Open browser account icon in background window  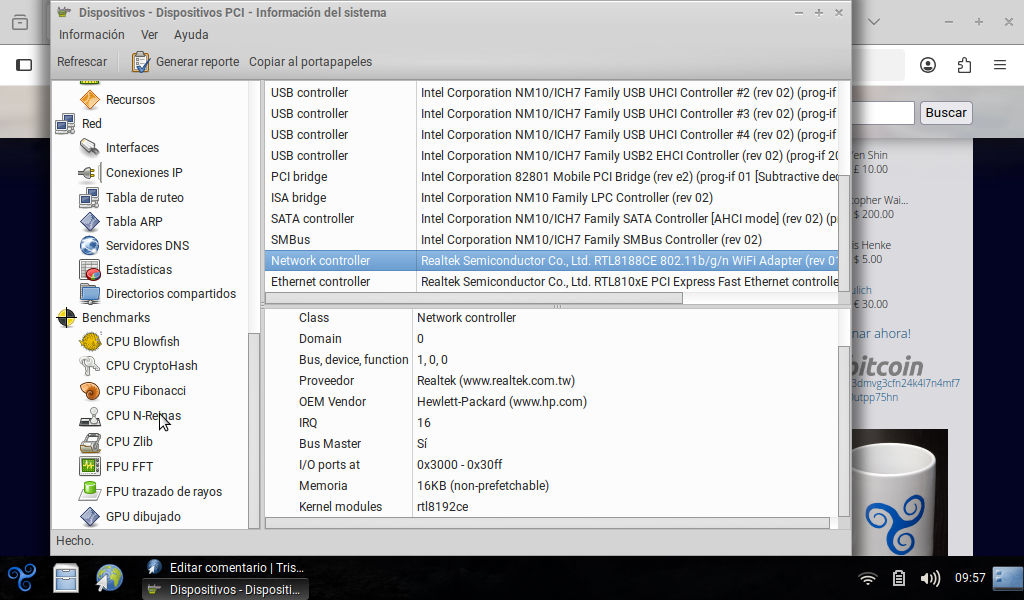[927, 65]
